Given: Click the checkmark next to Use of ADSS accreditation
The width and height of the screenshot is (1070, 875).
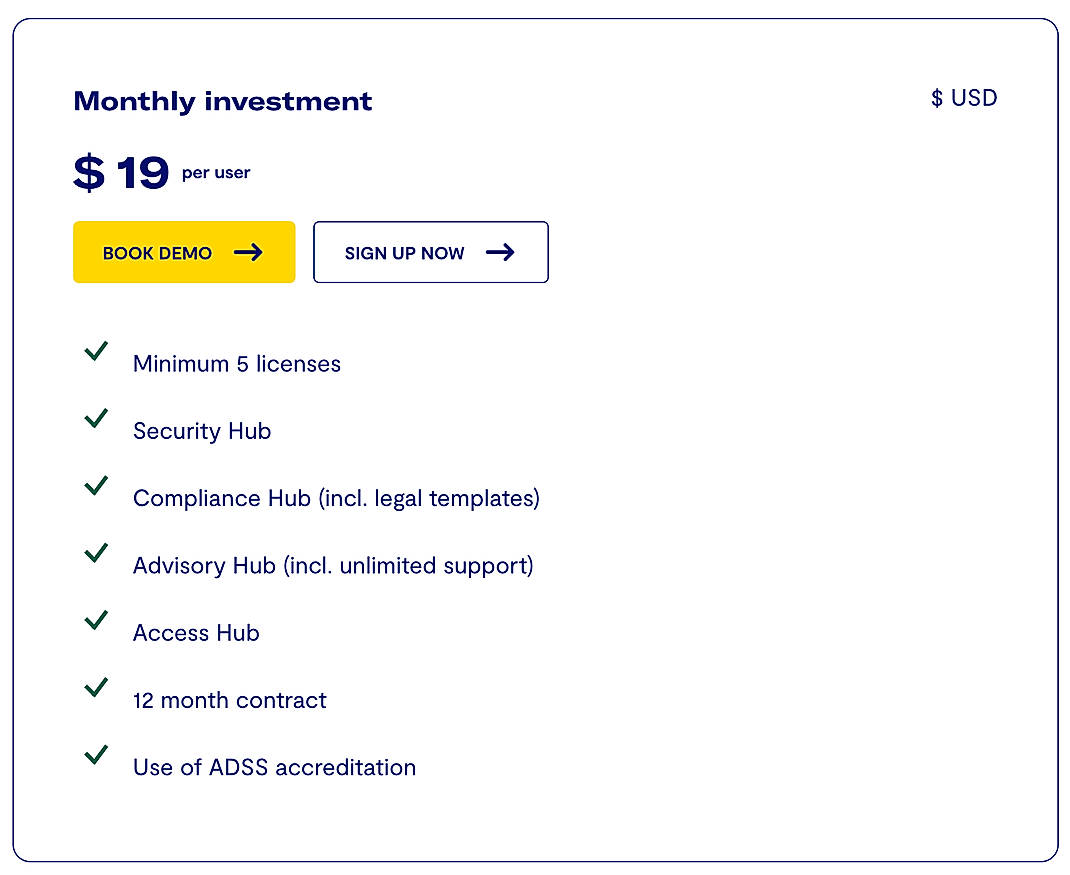Looking at the screenshot, I should tap(96, 755).
